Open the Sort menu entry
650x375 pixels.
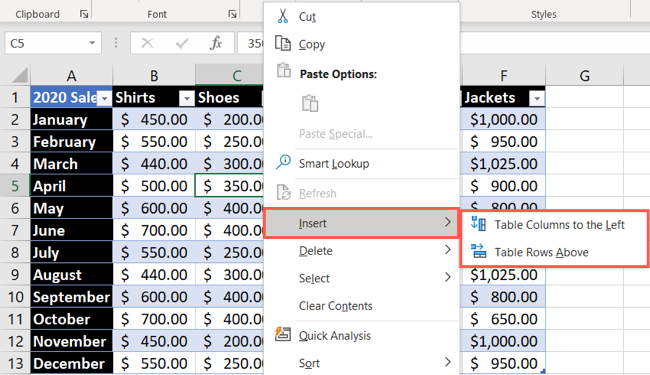[x=361, y=363]
